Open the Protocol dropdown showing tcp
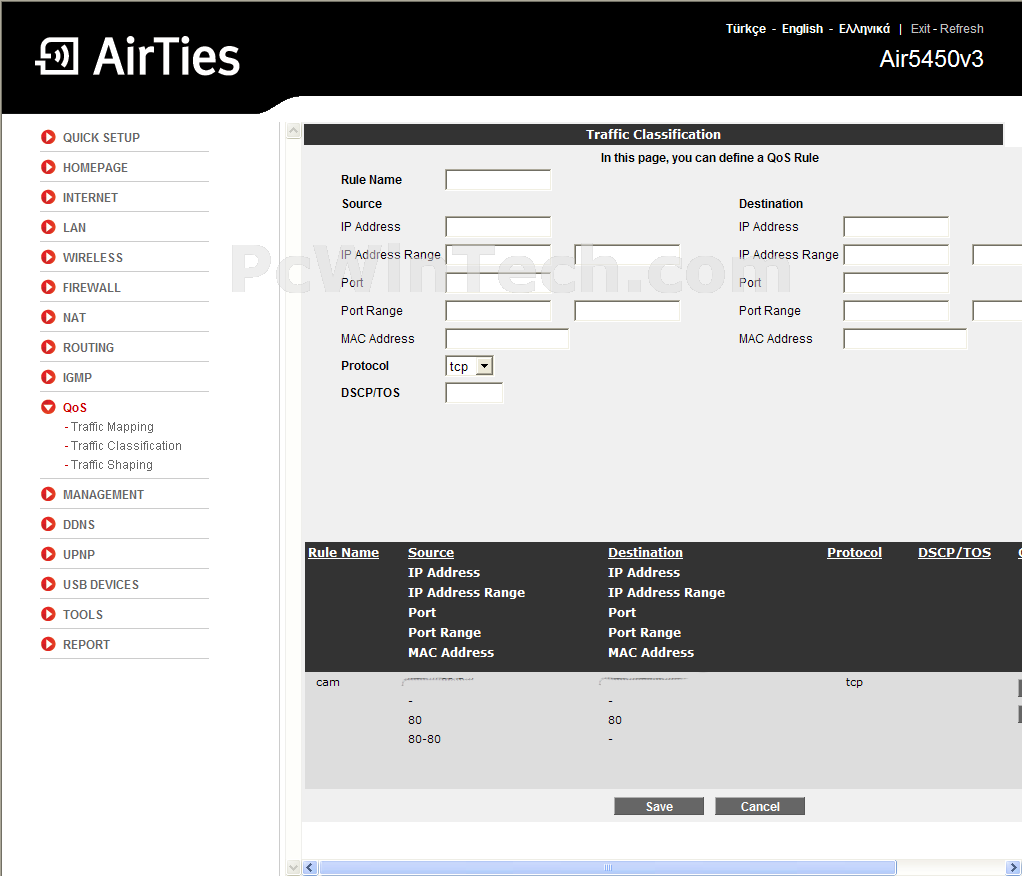1022x876 pixels. [469, 366]
